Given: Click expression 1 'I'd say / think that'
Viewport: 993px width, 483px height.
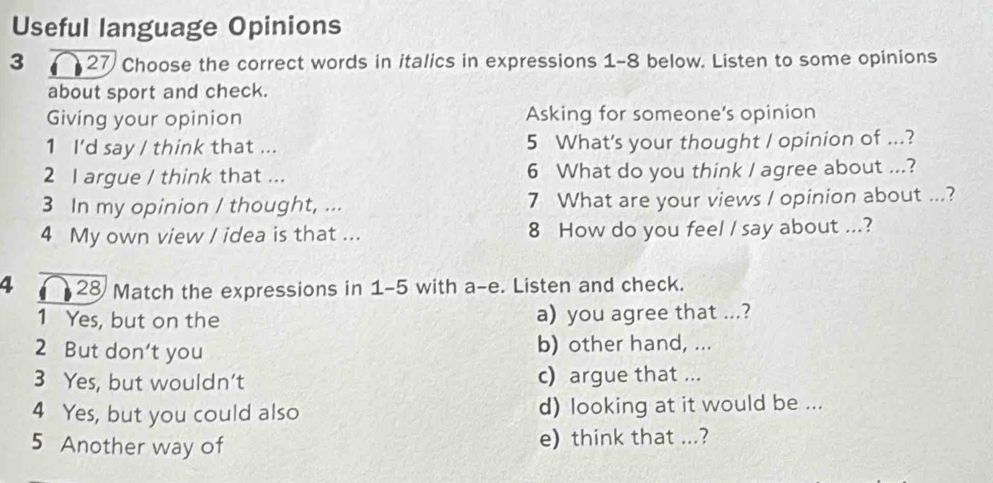Looking at the screenshot, I should coord(161,147).
